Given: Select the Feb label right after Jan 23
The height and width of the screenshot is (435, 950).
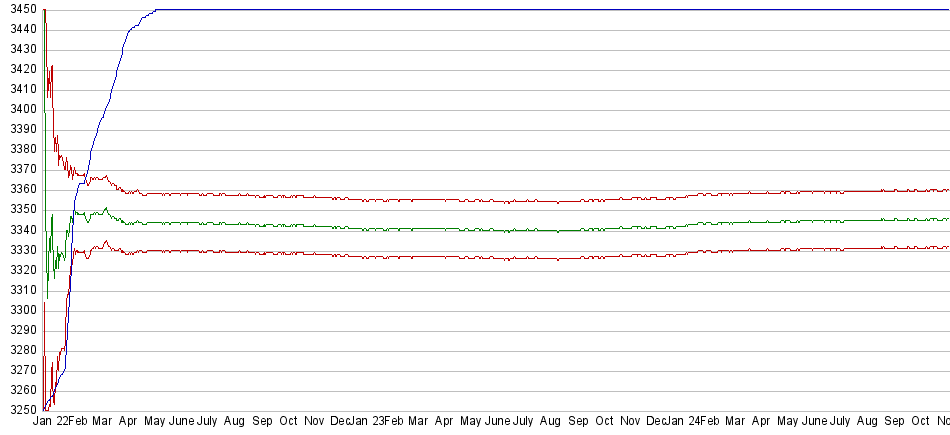Looking at the screenshot, I should (x=393, y=422).
